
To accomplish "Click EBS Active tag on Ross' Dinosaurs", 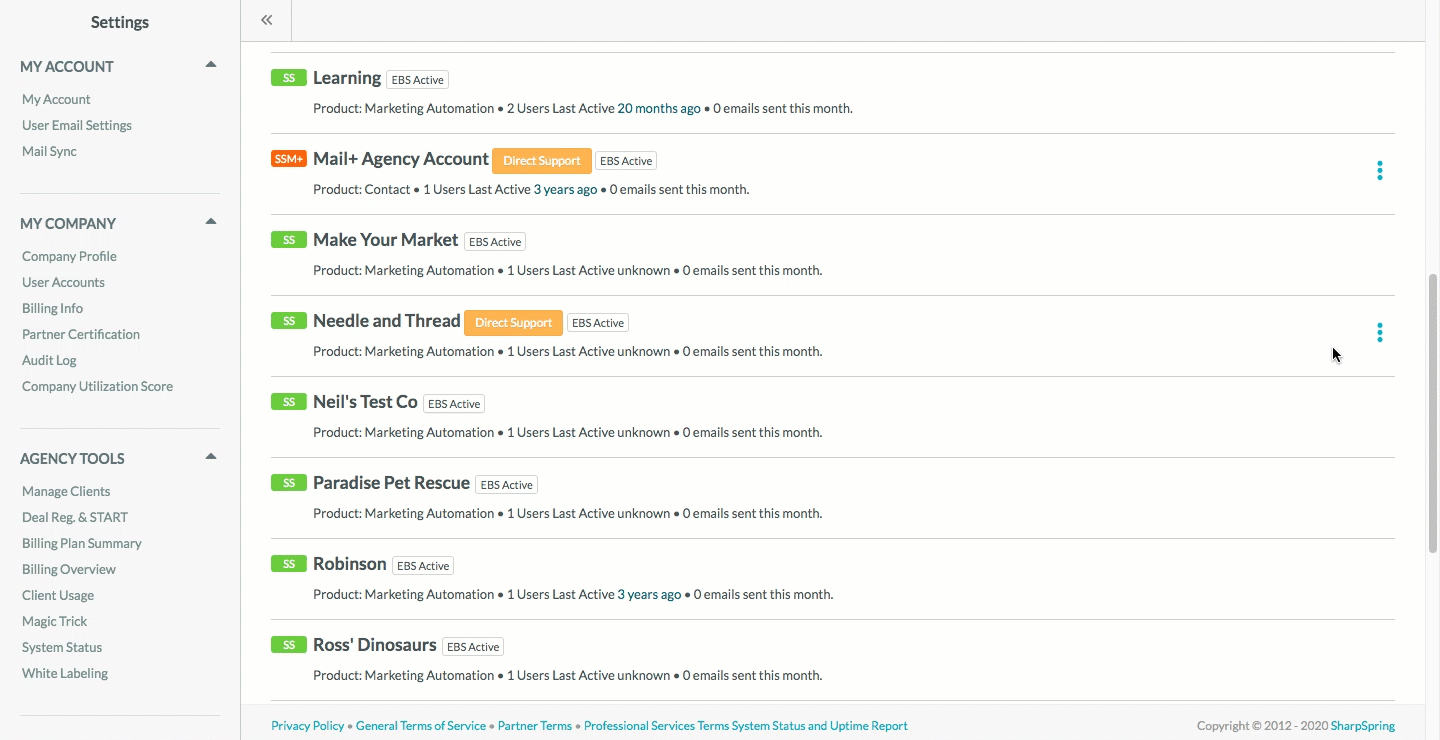I will coord(473,647).
